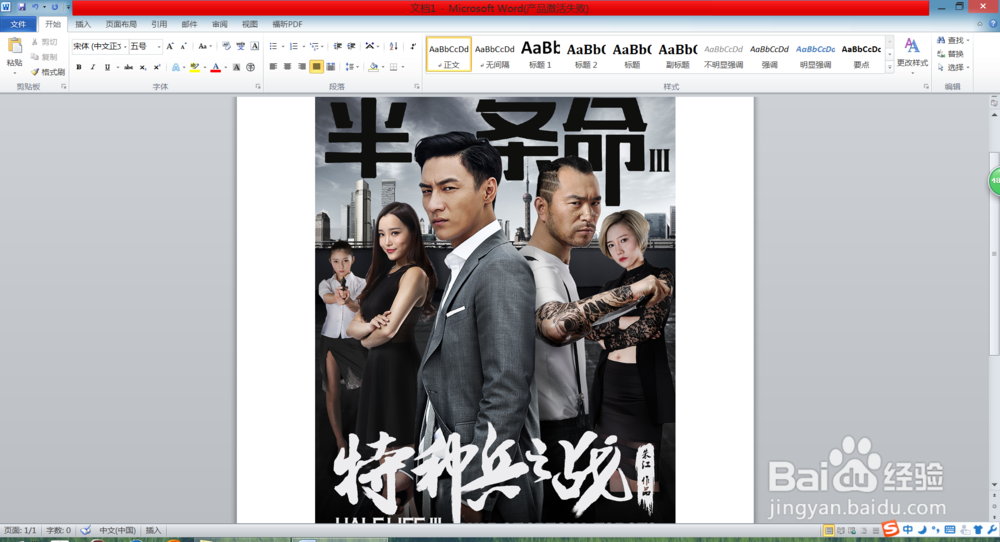Click the Show paragraph marks icon
1000x542 pixels.
tap(413, 46)
